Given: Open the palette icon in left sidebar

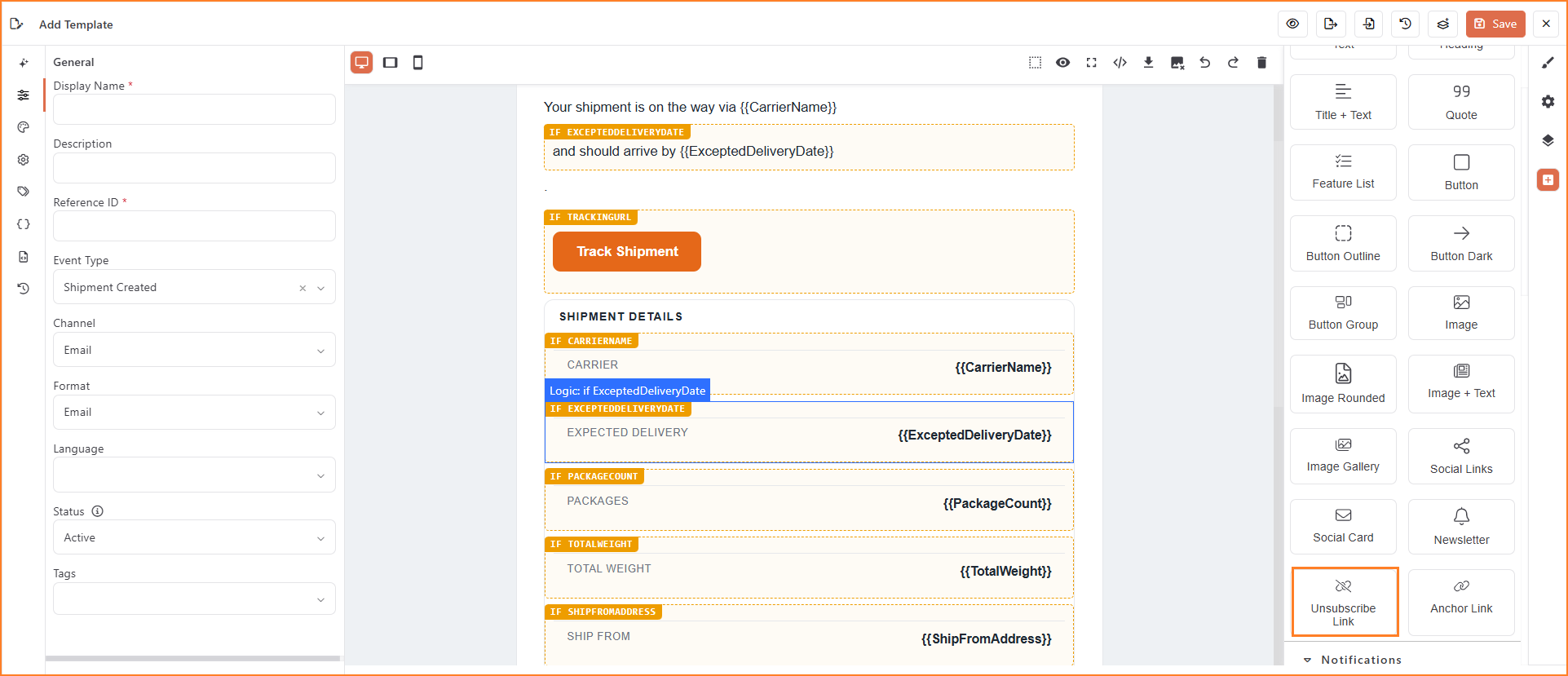Looking at the screenshot, I should 24,127.
